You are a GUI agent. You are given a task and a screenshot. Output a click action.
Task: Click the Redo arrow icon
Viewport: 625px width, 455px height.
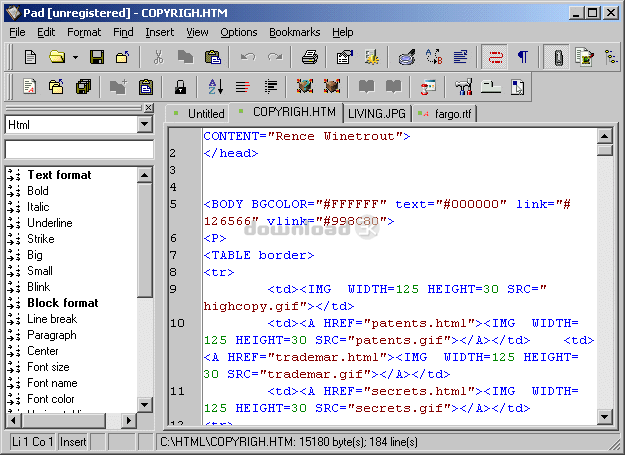coord(275,57)
